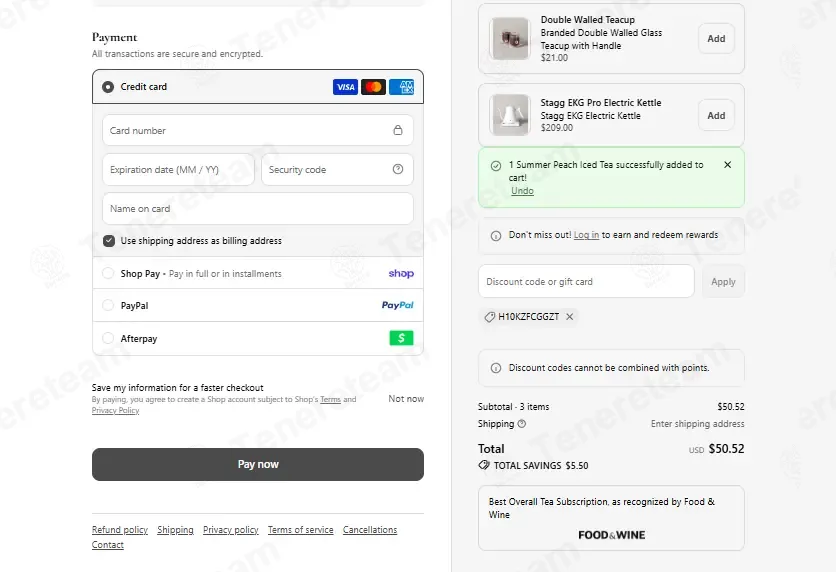Open the Privacy policy footer link
This screenshot has width=836, height=572.
pyautogui.click(x=230, y=530)
